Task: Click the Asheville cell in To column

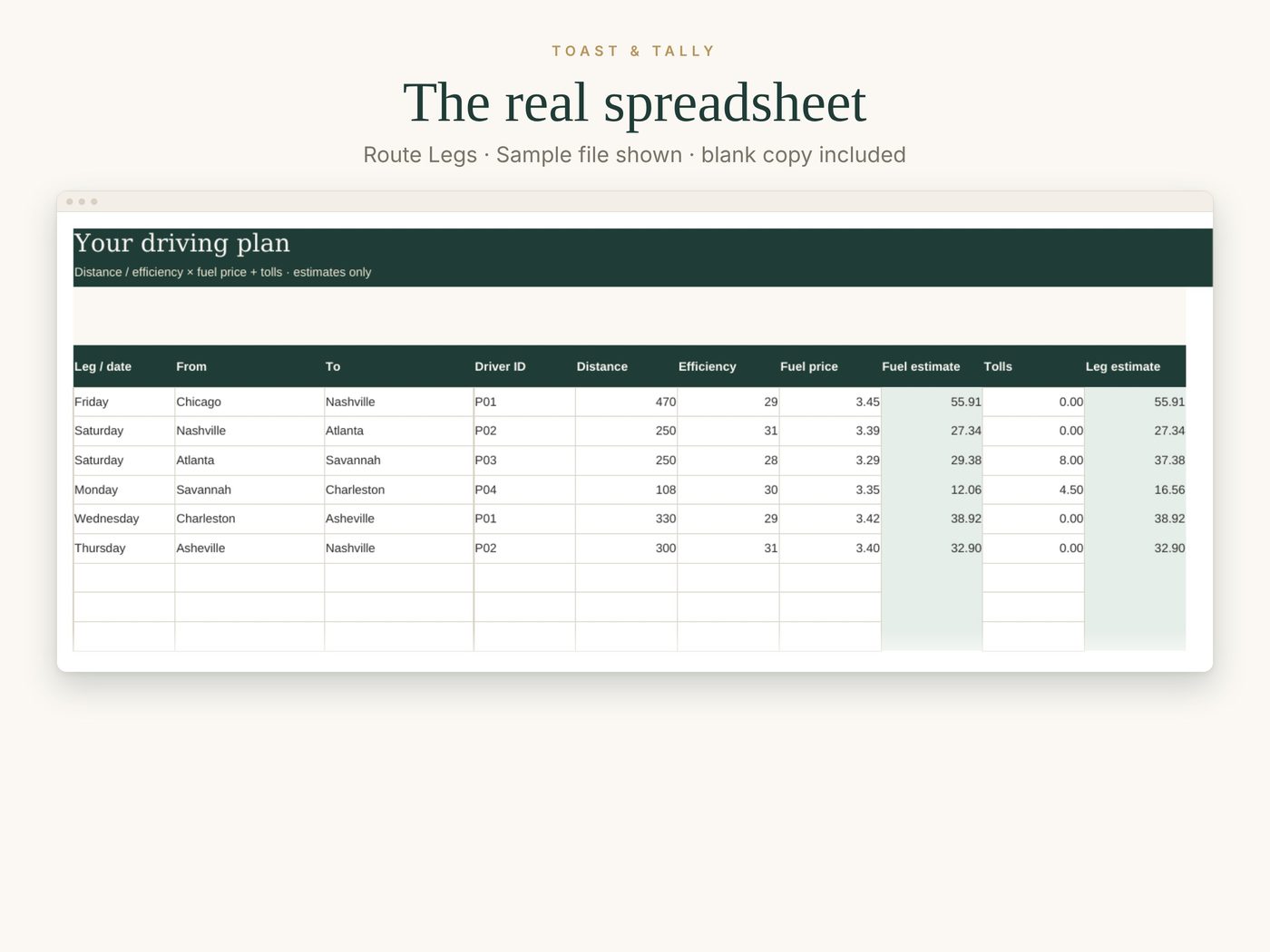Action: tap(399, 519)
